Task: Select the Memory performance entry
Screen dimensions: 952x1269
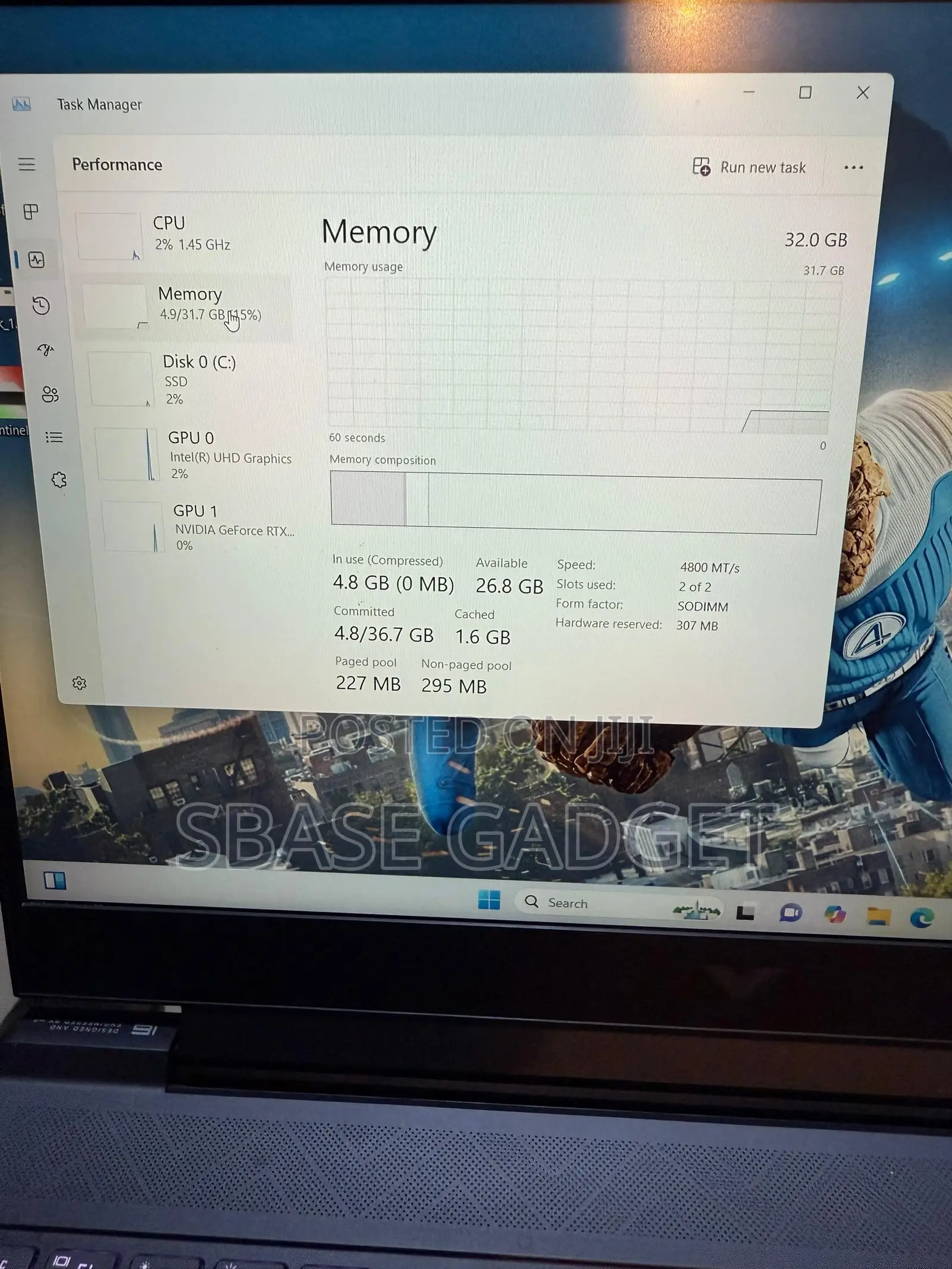Action: click(x=184, y=306)
